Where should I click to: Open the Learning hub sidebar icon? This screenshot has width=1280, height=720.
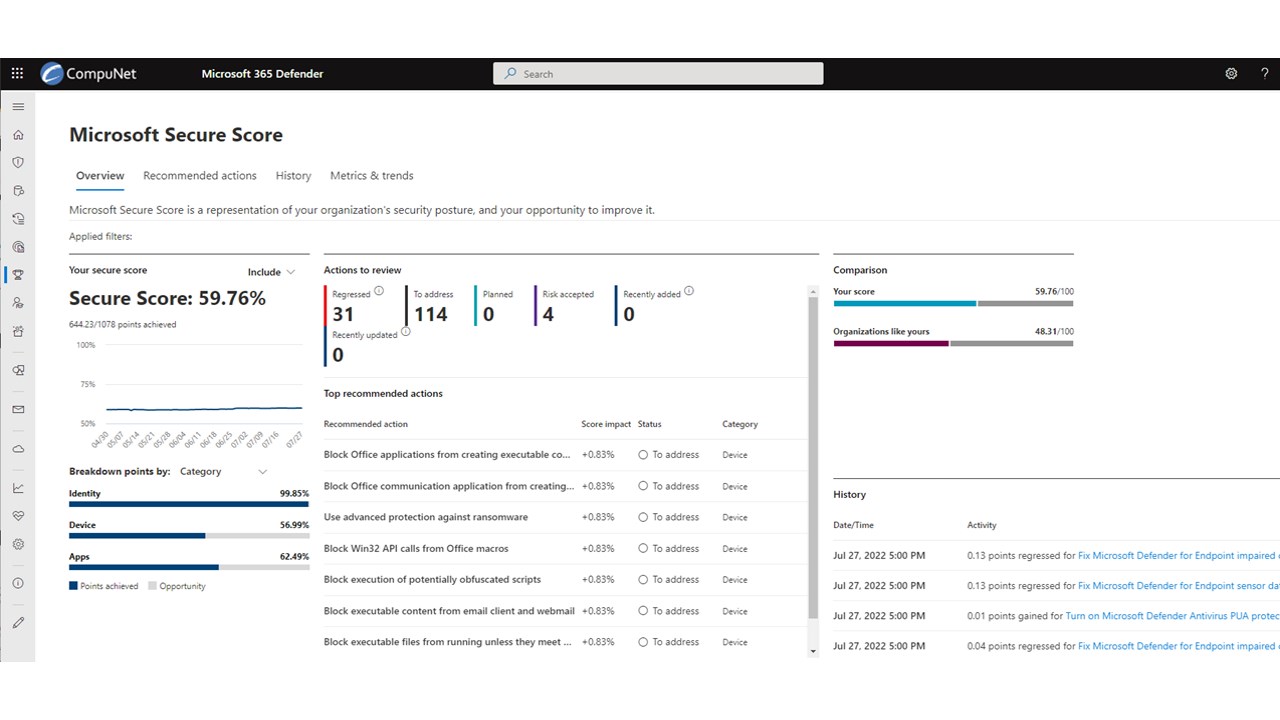click(x=18, y=302)
